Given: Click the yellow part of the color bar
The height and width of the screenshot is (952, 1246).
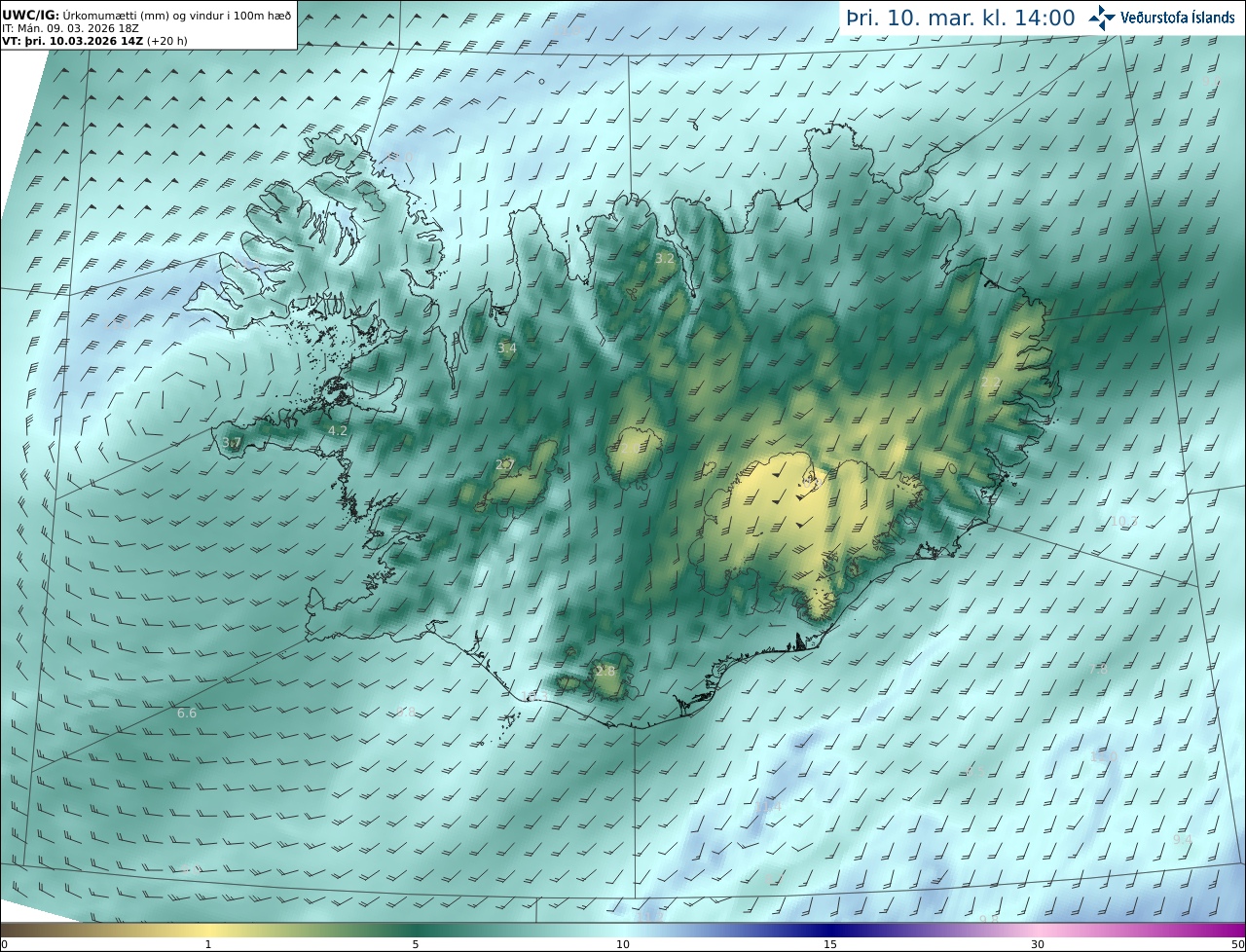Looking at the screenshot, I should tap(208, 930).
